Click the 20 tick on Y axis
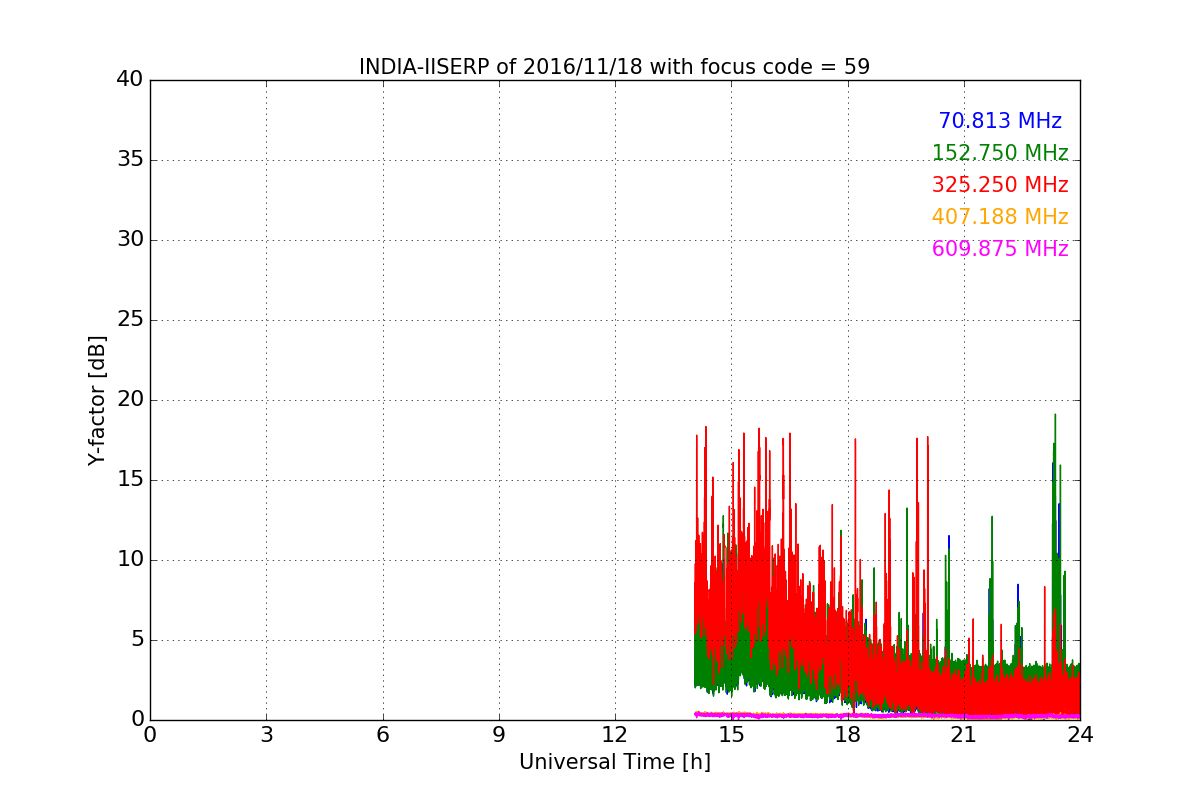 coord(130,400)
